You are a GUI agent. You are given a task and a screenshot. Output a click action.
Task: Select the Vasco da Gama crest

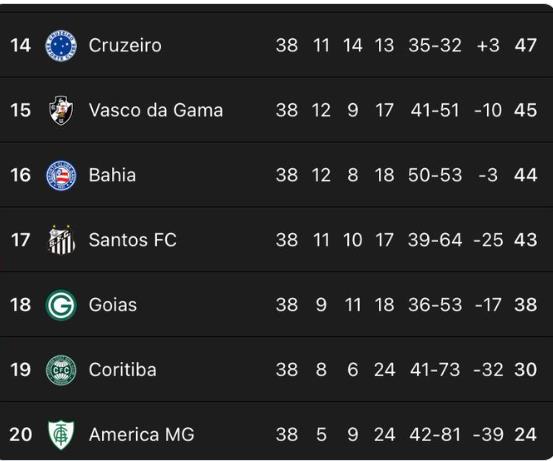point(61,110)
